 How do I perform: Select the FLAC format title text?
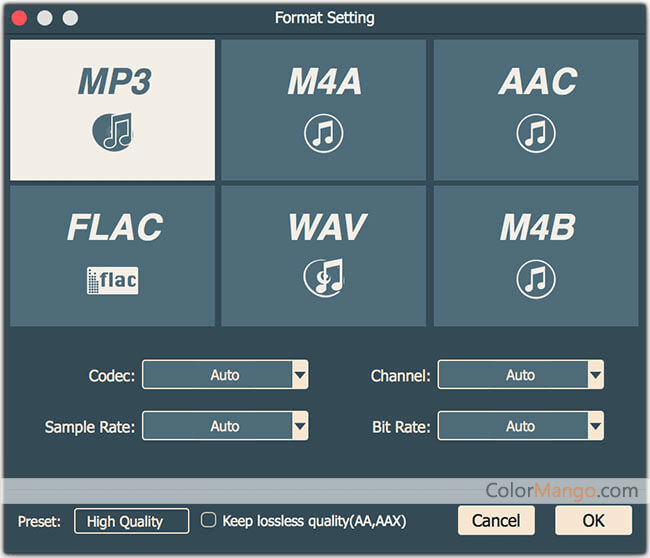(112, 229)
